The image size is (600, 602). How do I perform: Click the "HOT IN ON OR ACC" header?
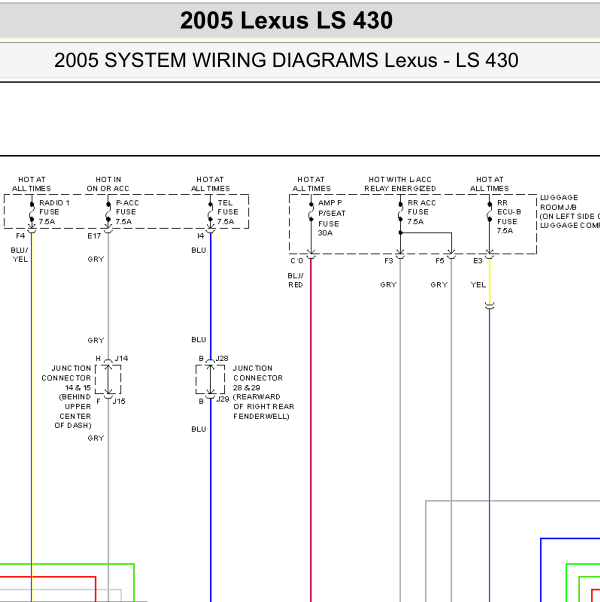coord(108,184)
